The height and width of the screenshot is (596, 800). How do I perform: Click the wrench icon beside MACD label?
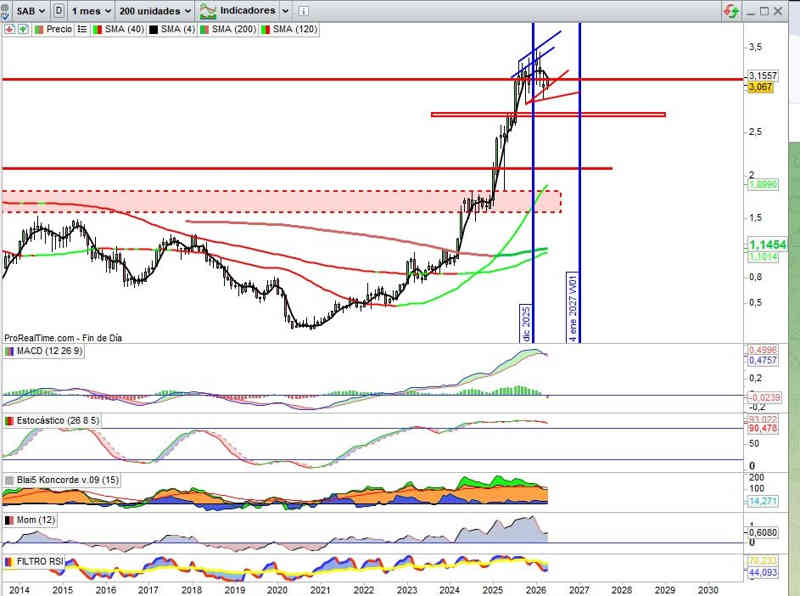click(x=10, y=351)
